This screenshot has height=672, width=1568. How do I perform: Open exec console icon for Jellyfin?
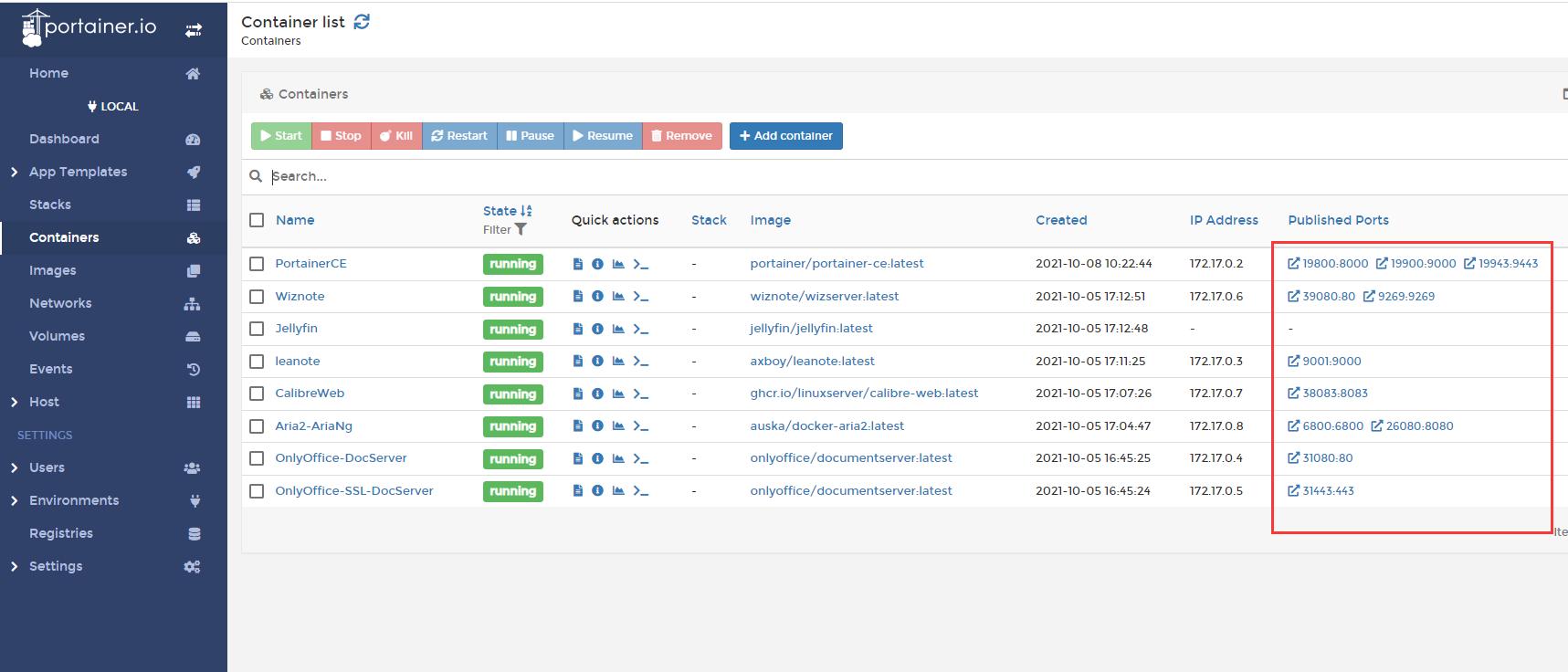[641, 329]
